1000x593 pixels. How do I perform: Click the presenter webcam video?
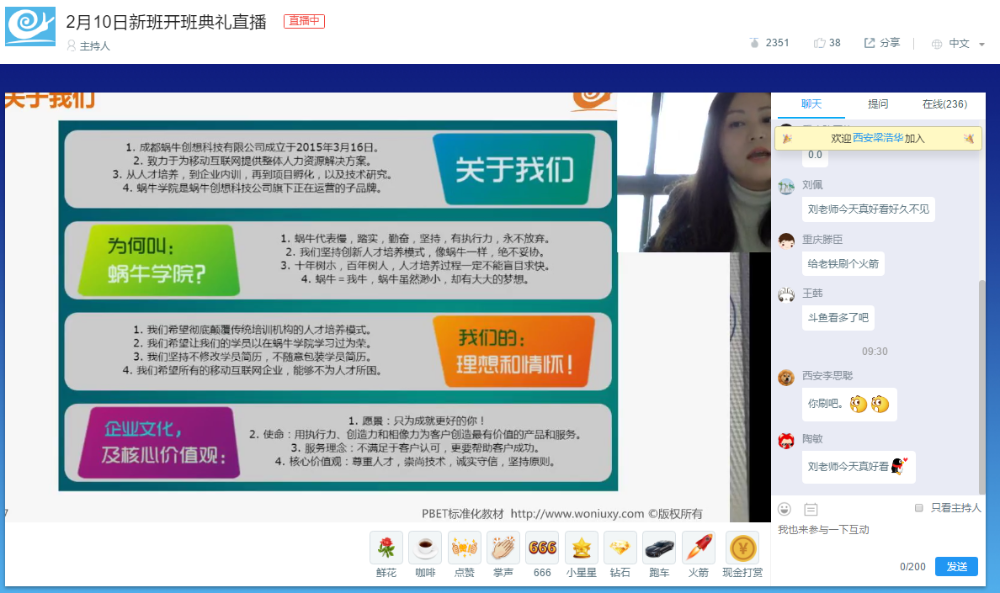click(694, 172)
